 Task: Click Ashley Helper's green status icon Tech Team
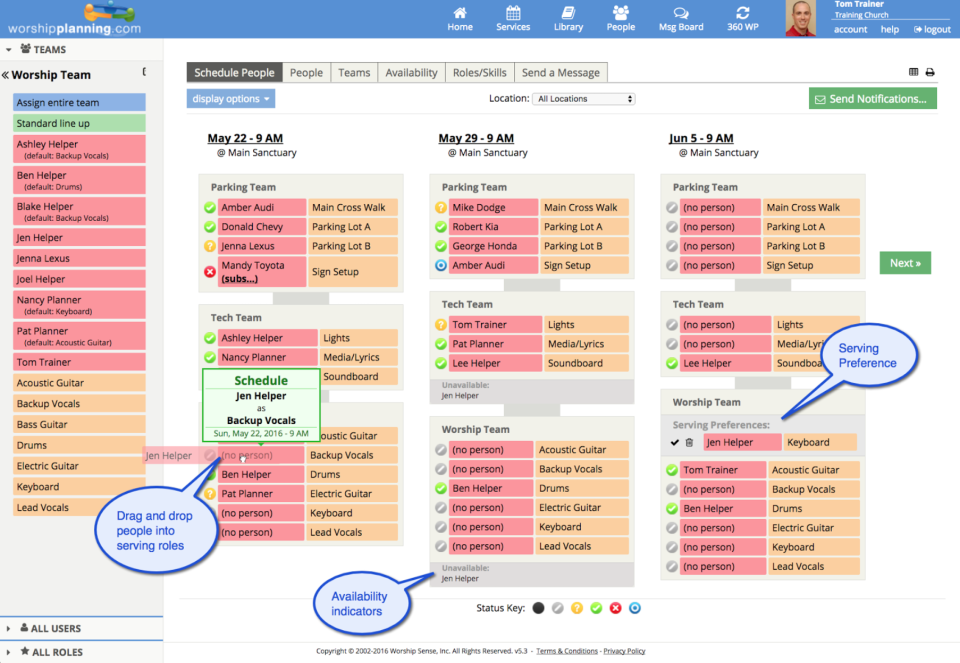click(x=209, y=338)
